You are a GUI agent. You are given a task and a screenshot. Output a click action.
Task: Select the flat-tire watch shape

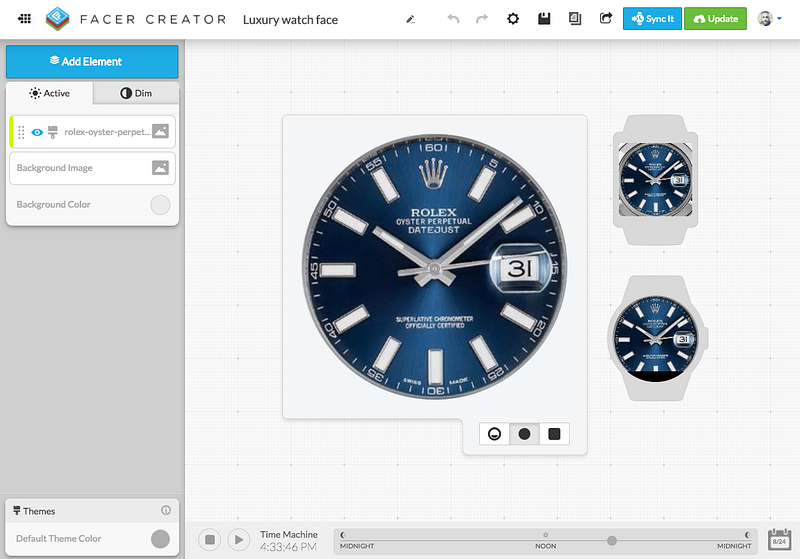[494, 434]
